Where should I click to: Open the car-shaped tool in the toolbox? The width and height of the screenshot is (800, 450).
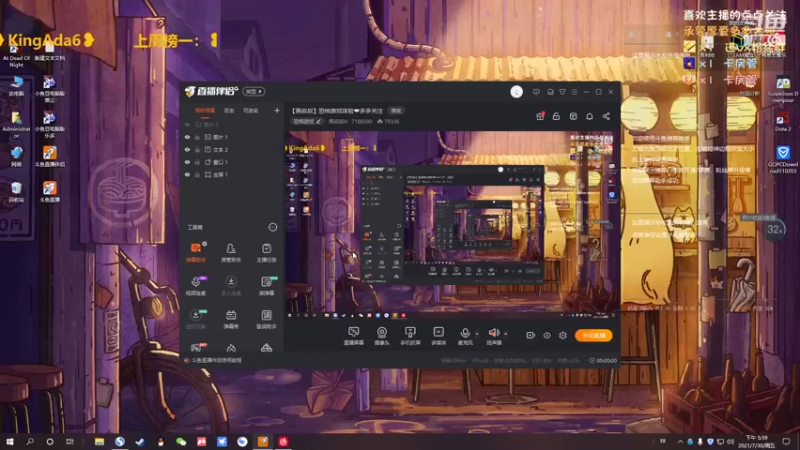pos(266,348)
